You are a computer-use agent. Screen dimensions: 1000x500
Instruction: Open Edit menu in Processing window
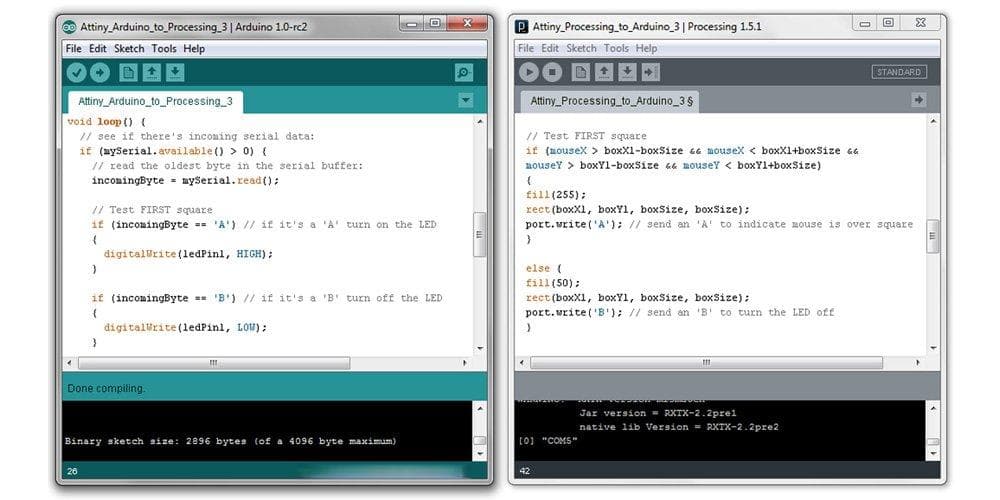pyautogui.click(x=550, y=48)
